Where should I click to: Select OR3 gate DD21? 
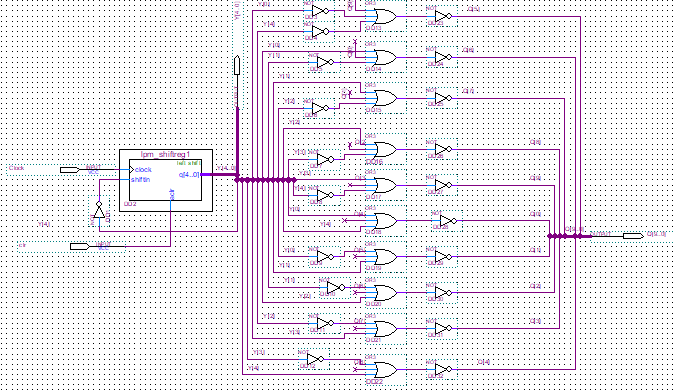point(386,329)
